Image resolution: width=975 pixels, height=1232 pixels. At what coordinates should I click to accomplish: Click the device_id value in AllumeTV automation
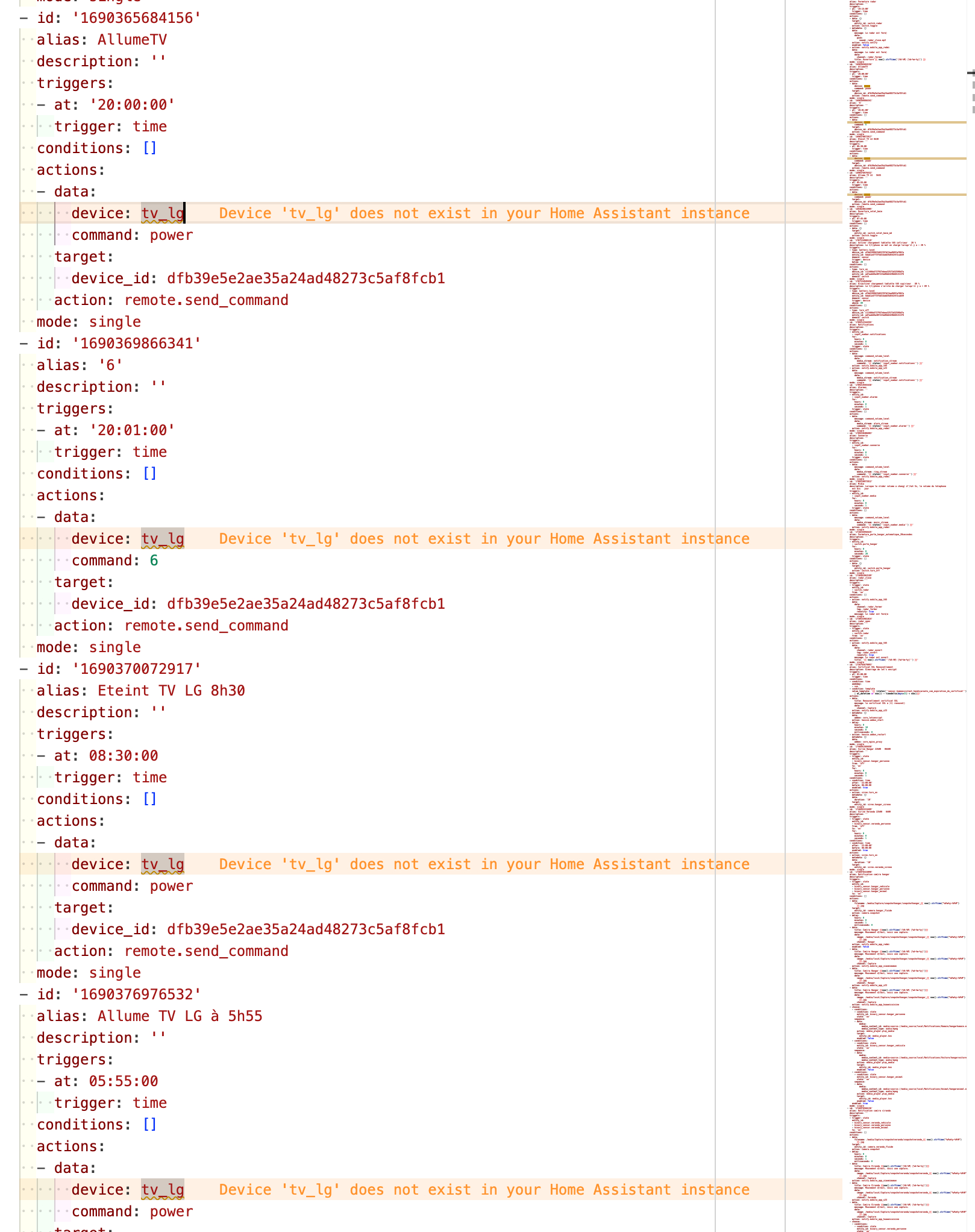coord(306,278)
